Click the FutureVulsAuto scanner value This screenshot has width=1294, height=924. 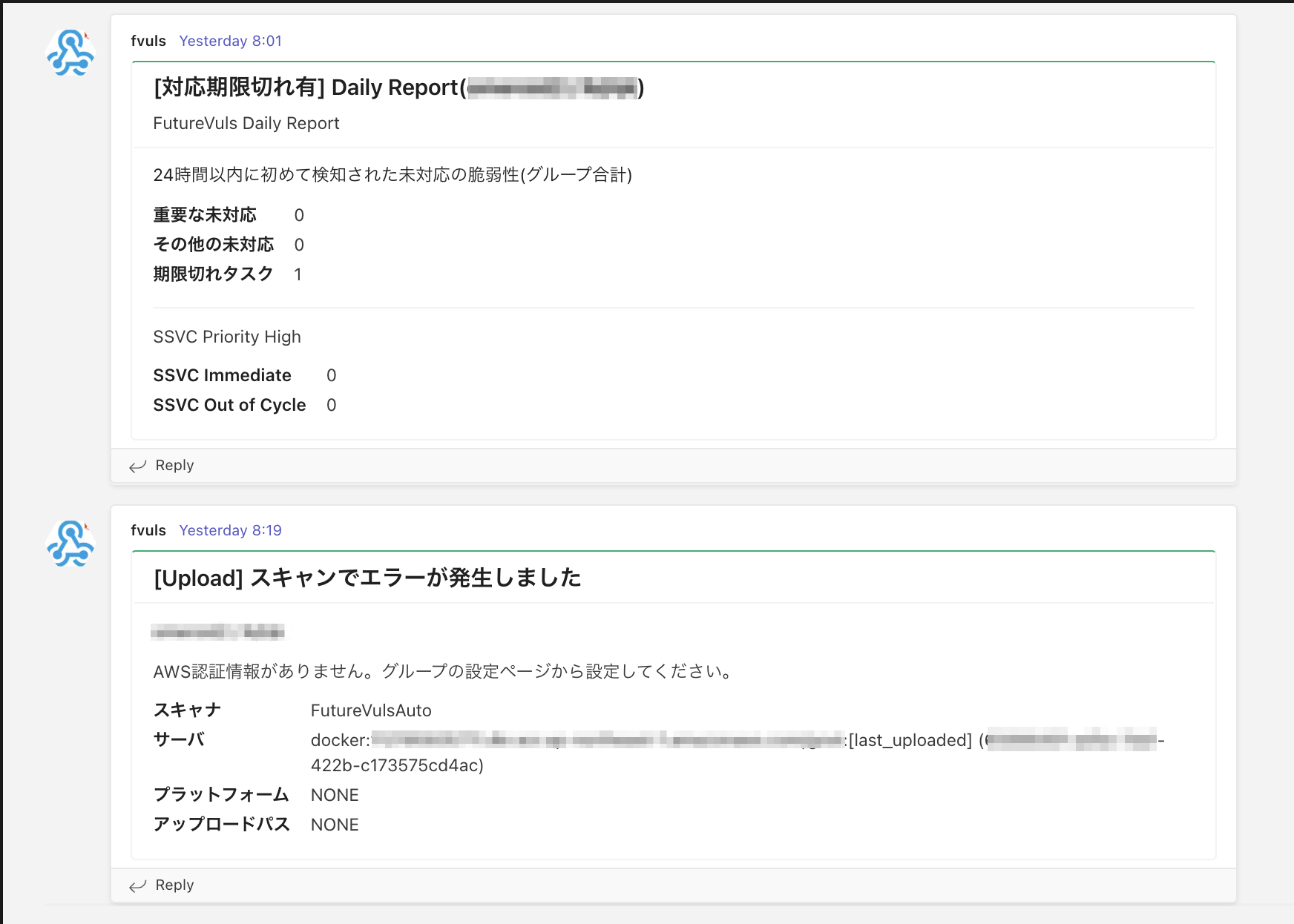371,710
